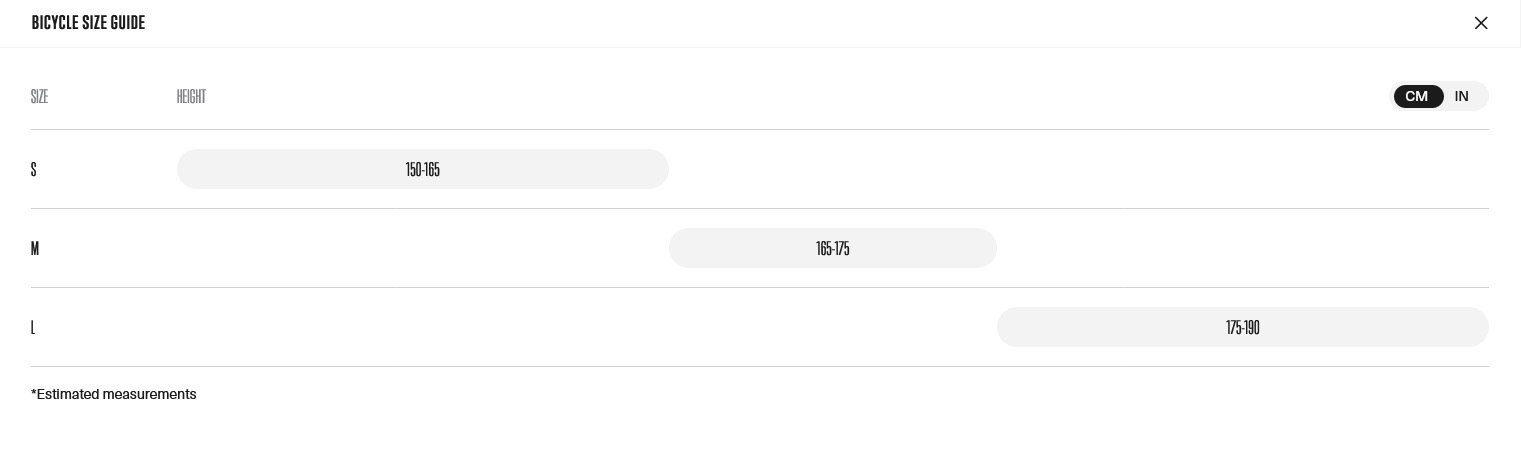Click the 150-165 height range bar
1521x465 pixels.
coord(423,169)
